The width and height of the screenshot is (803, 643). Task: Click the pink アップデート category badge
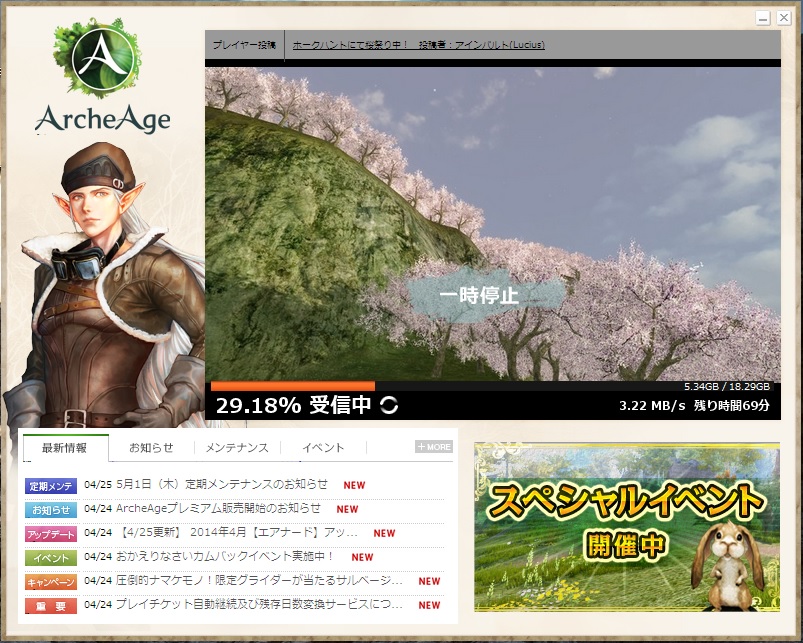(x=51, y=534)
